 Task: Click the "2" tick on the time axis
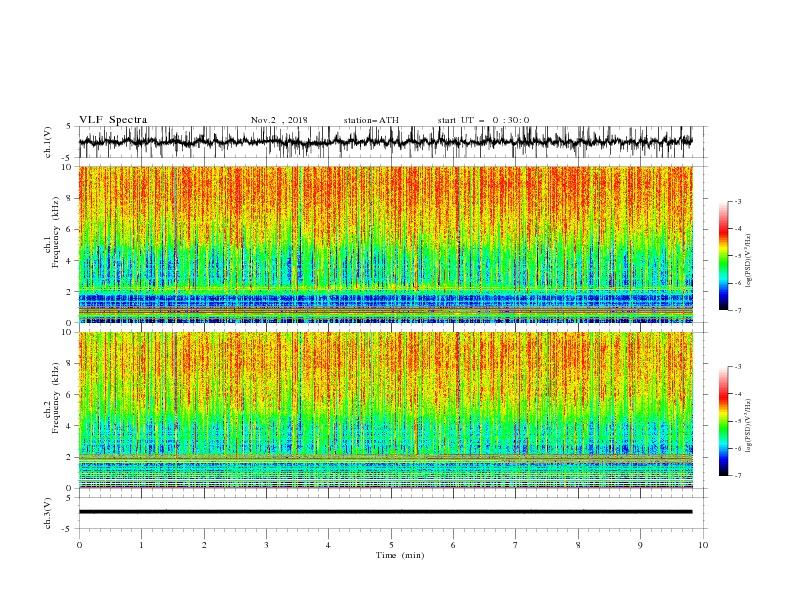204,545
